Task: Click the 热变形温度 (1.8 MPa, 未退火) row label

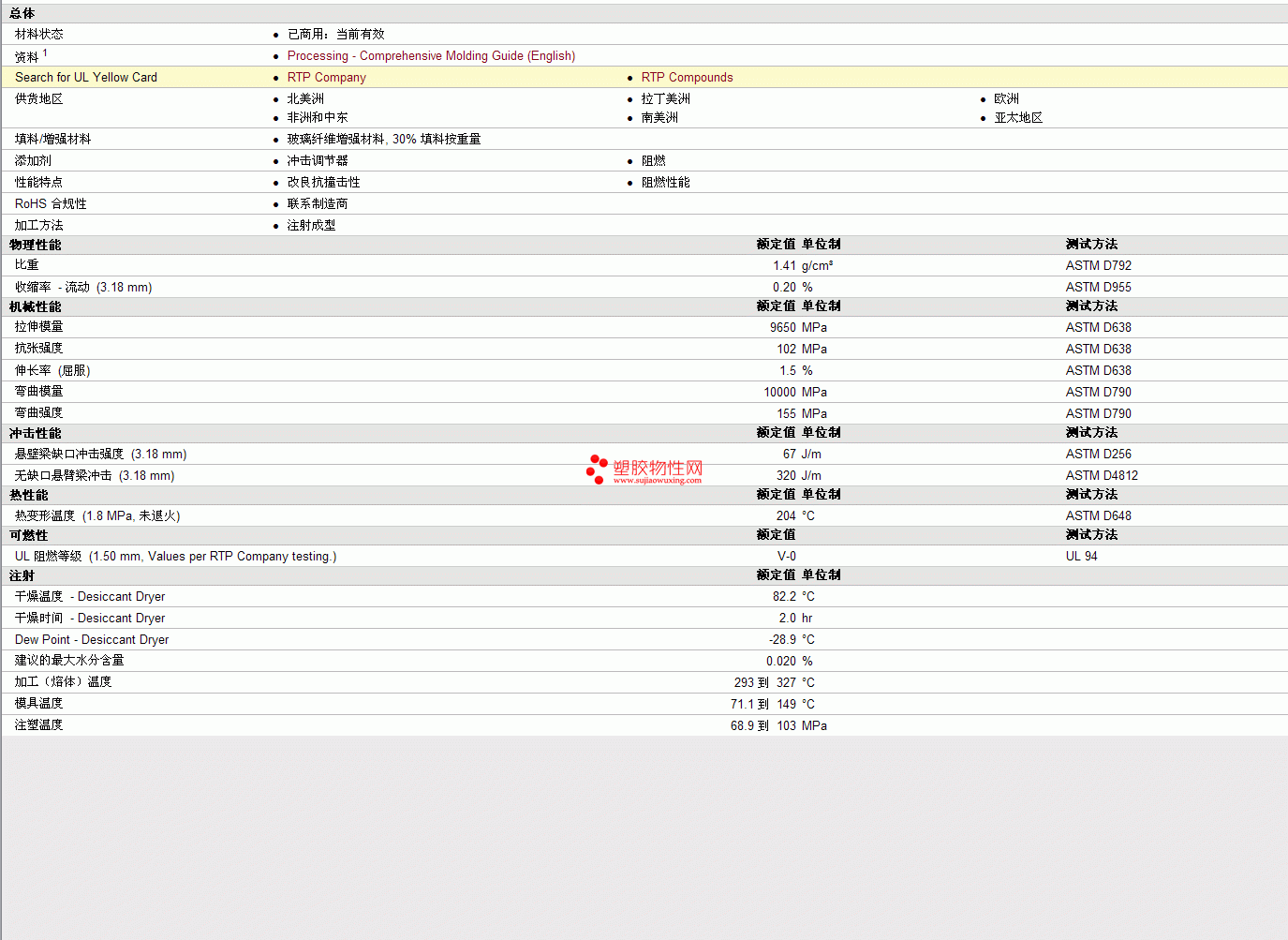Action: [x=97, y=516]
